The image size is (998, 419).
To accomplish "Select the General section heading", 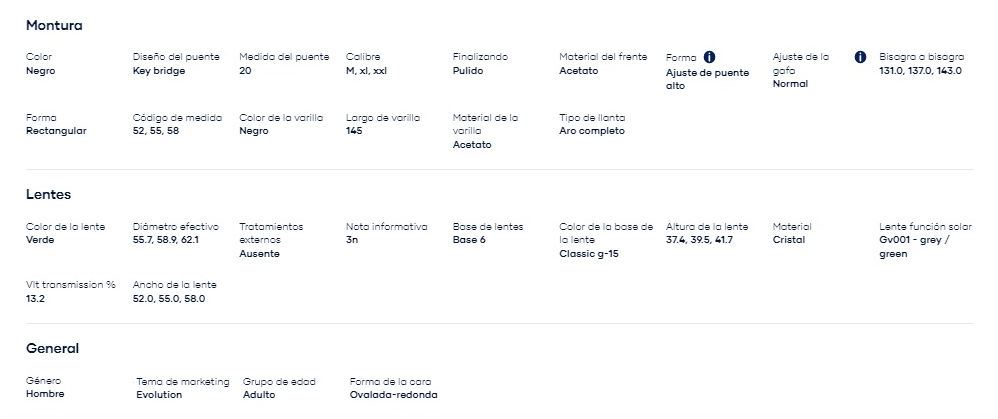I will pyautogui.click(x=52, y=348).
